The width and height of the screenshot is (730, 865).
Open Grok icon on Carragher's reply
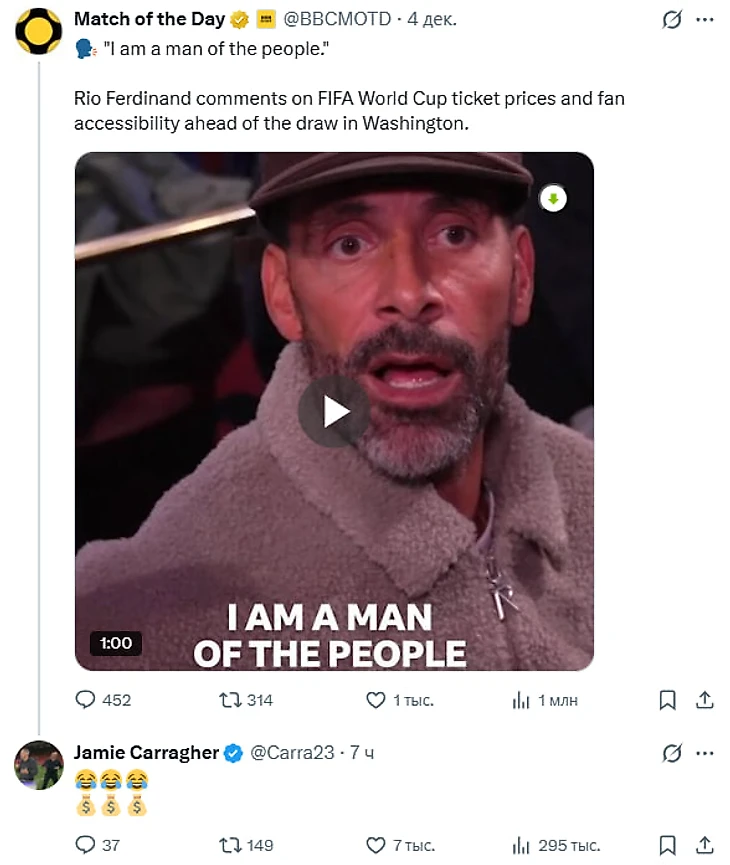(x=673, y=753)
